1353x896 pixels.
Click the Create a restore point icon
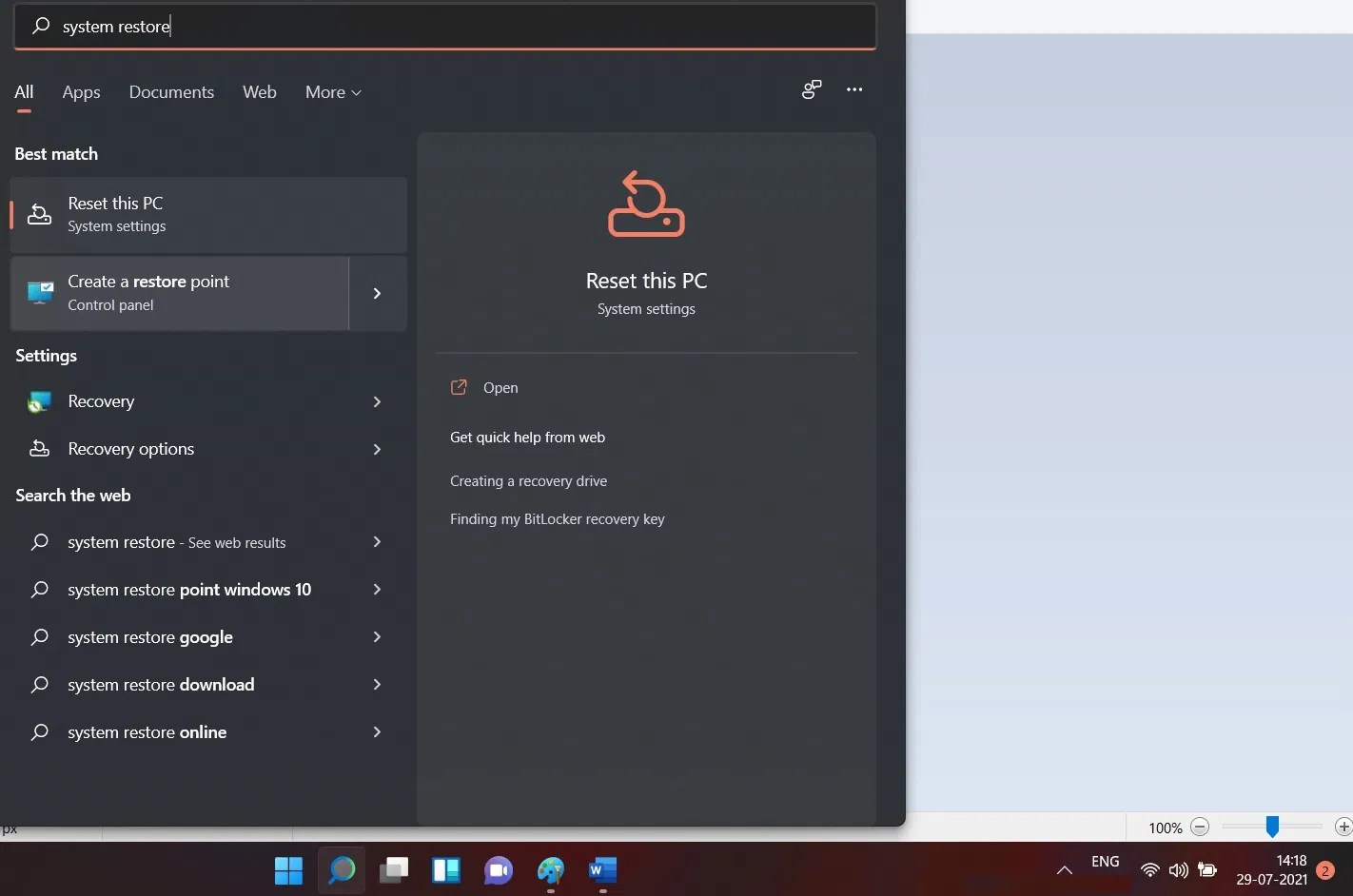click(x=39, y=292)
